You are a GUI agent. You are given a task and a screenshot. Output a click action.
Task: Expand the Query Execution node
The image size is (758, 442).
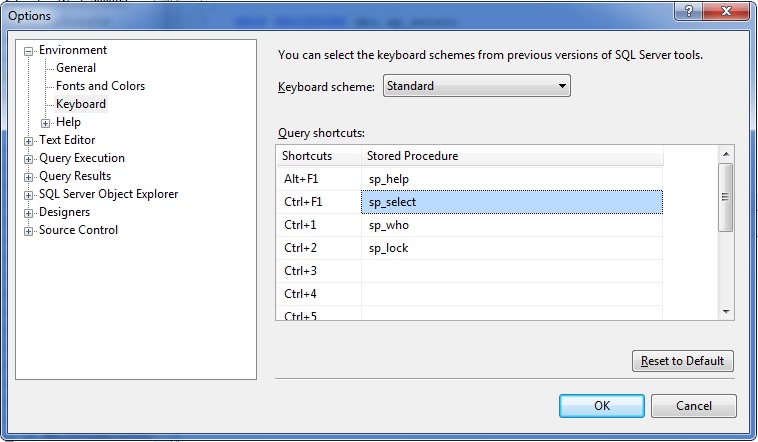[x=29, y=159]
